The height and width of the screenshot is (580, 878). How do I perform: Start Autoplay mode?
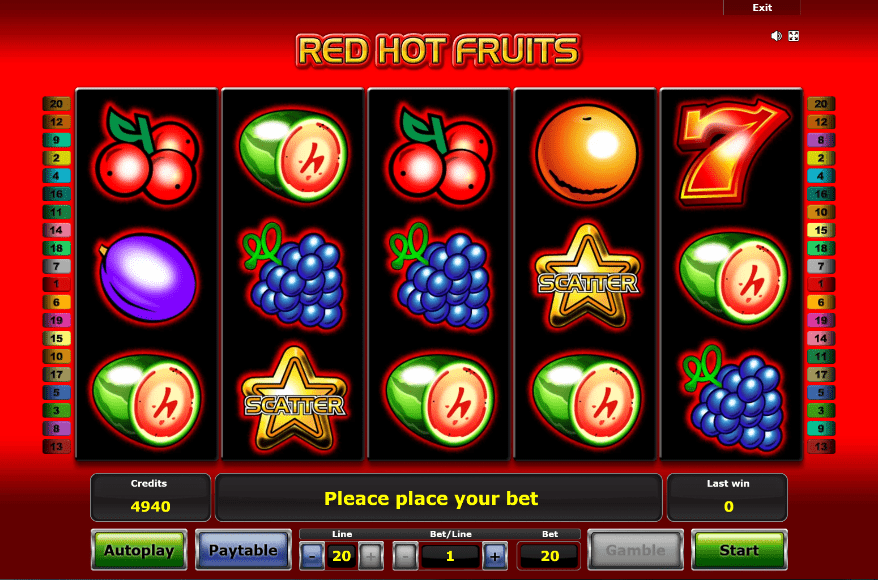pyautogui.click(x=139, y=550)
